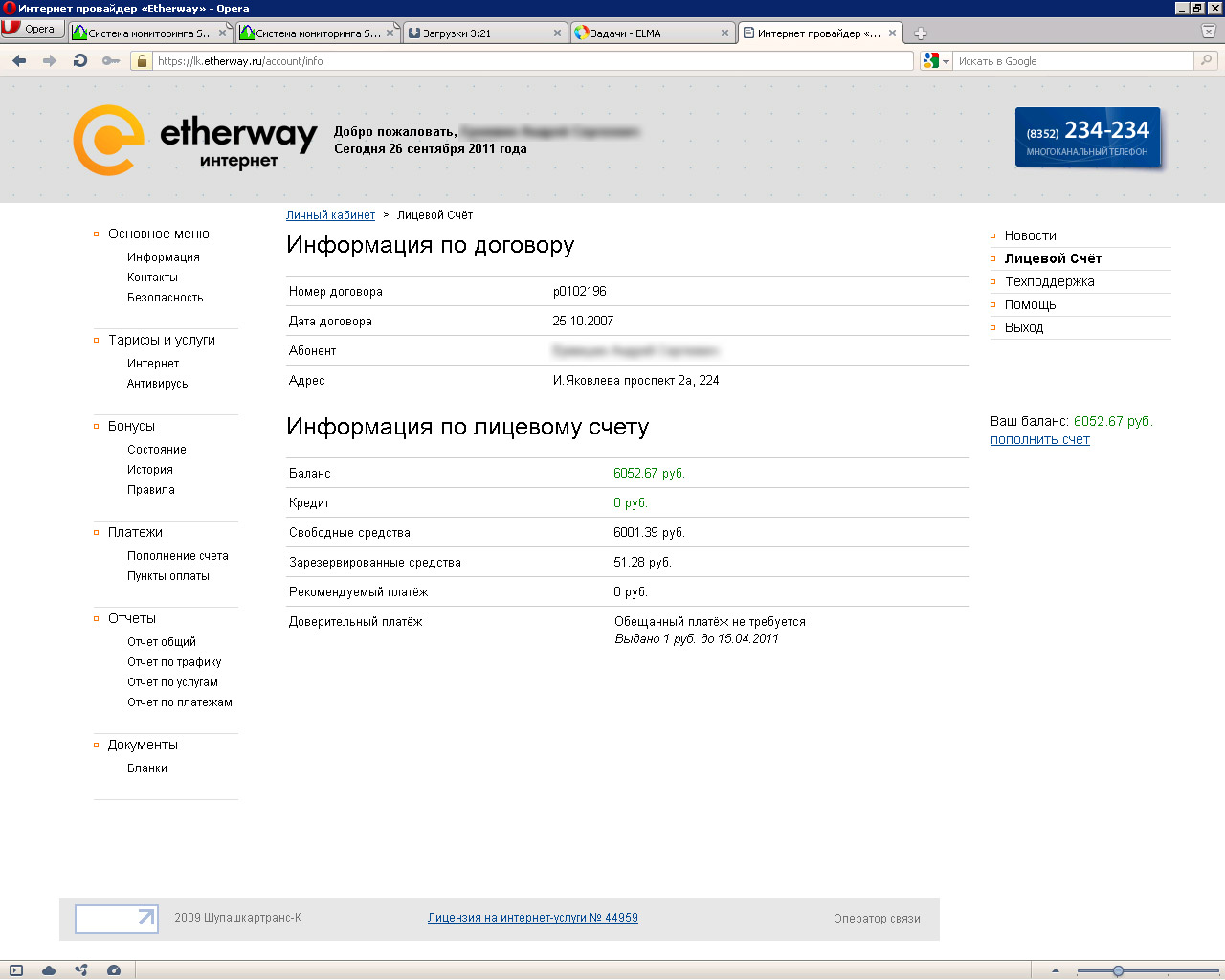The width and height of the screenshot is (1225, 980).
Task: Open Контакты in the left sidebar
Action: tap(152, 278)
